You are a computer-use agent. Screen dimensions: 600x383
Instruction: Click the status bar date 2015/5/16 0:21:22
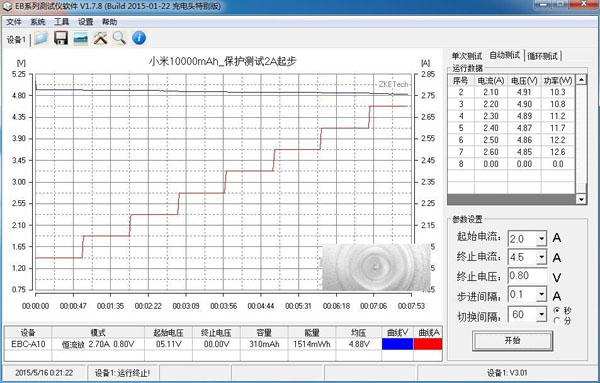(44, 372)
